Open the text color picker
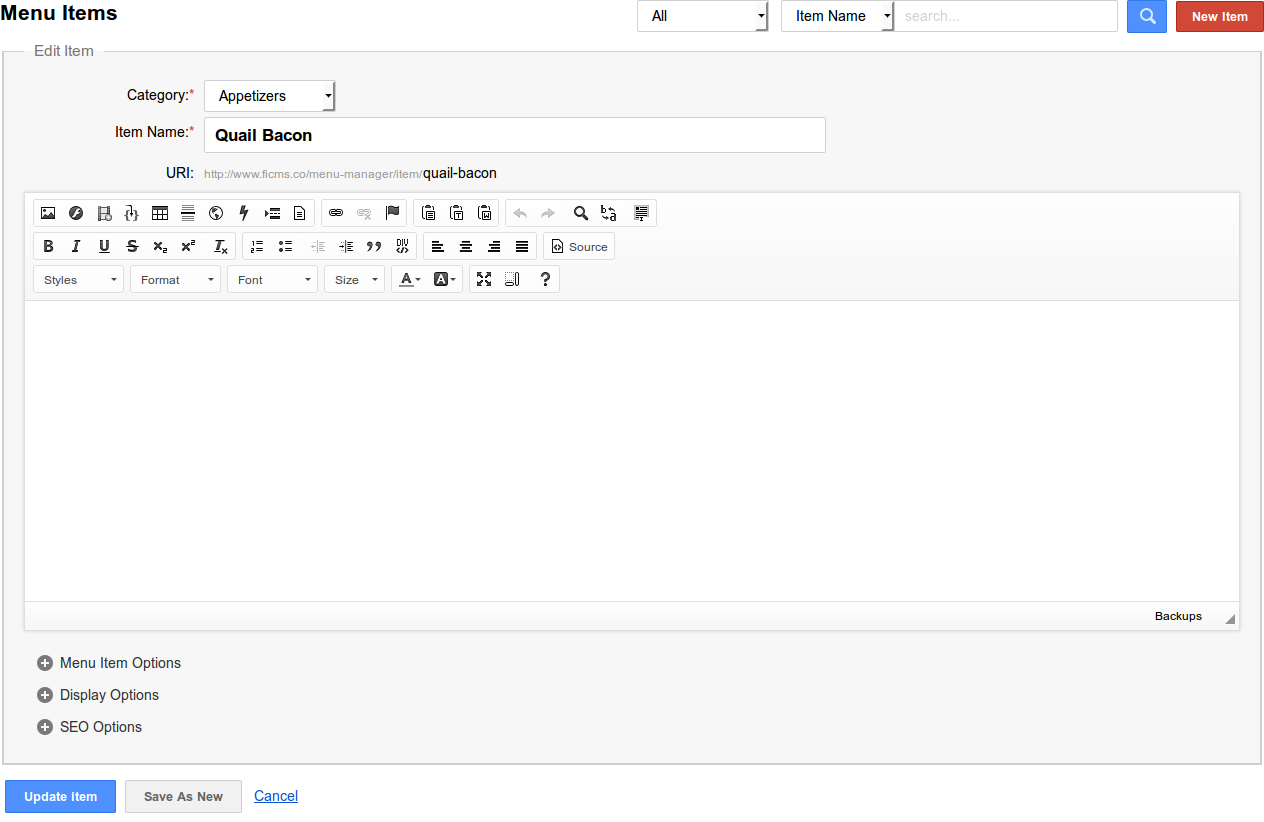1264x822 pixels. [410, 280]
